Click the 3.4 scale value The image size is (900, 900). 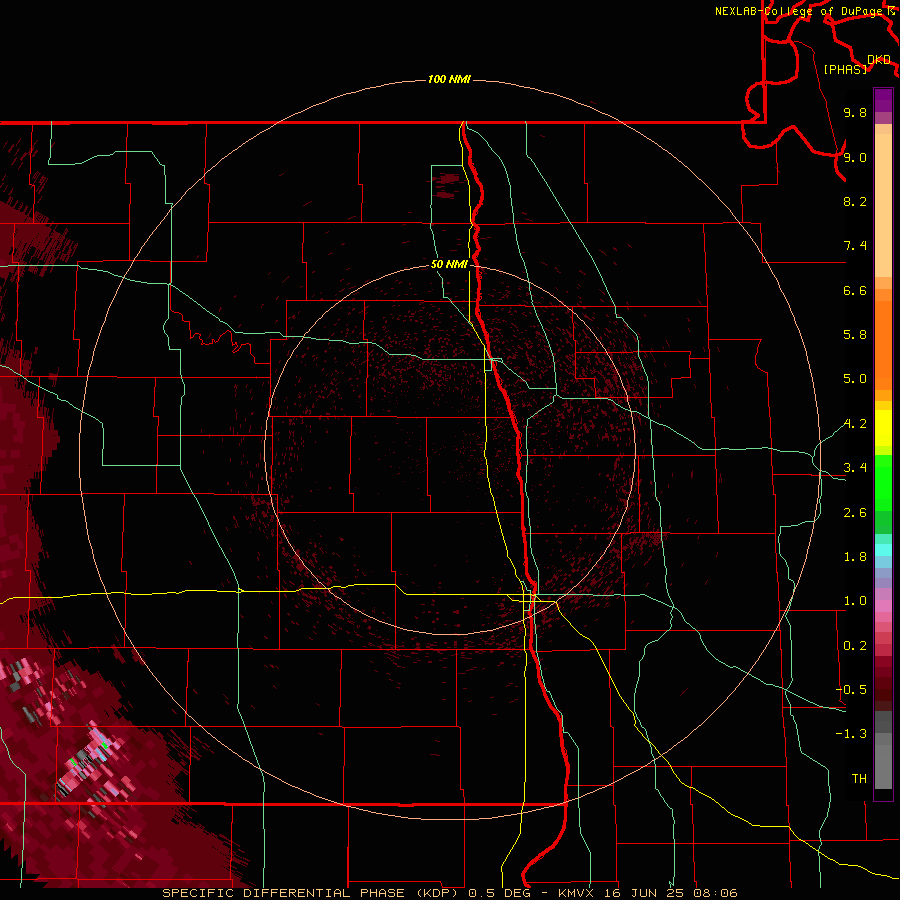[855, 468]
